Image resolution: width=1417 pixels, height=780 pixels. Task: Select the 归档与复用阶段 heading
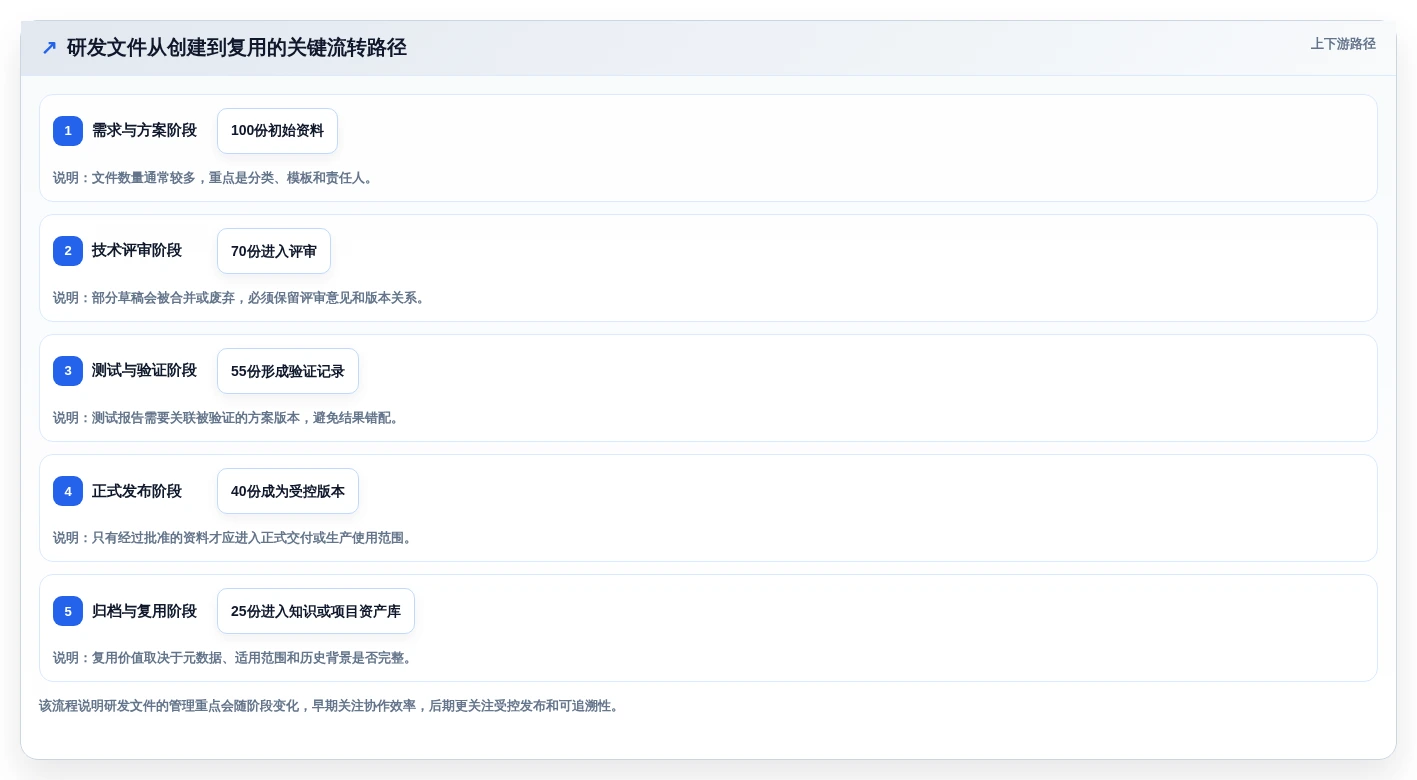pyautogui.click(x=144, y=611)
